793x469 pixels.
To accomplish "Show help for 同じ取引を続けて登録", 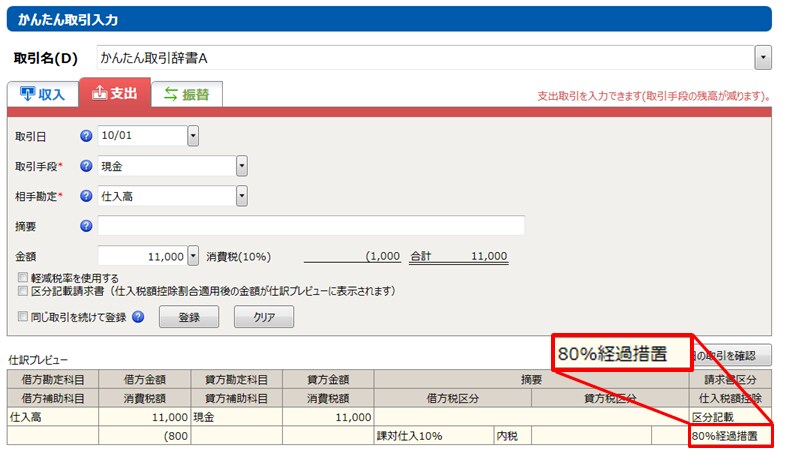I will pos(138,317).
